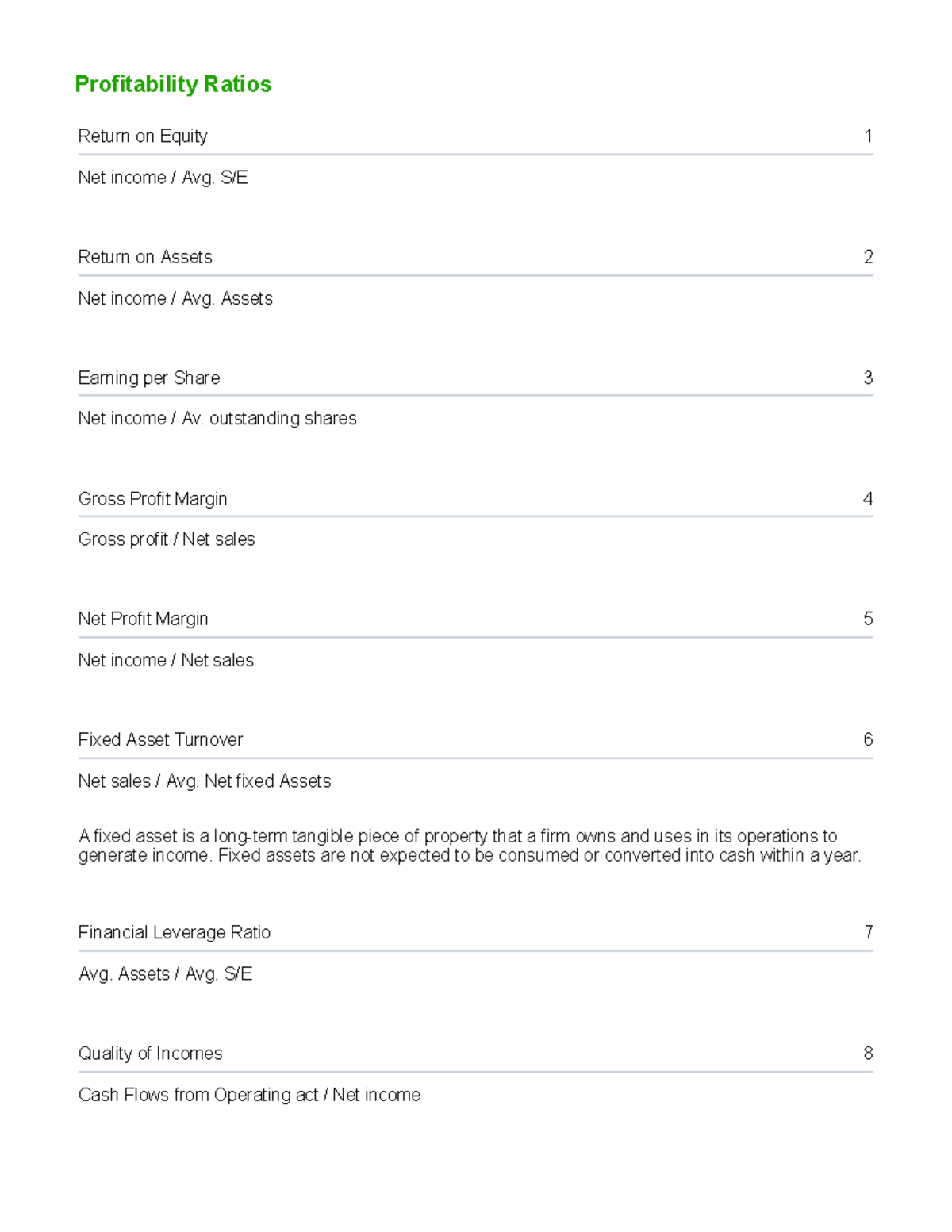952x1232 pixels.
Task: Click the Profitability Ratios heading
Action: (x=173, y=84)
